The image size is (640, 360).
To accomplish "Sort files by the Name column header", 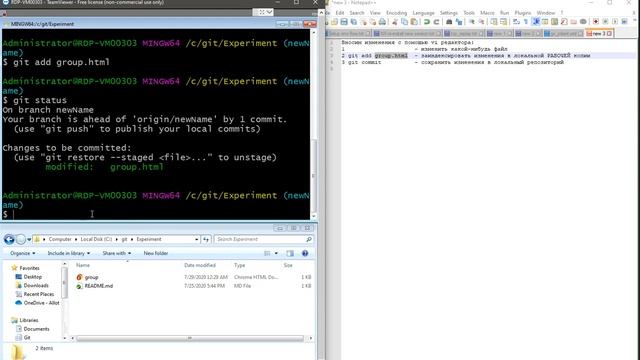I will pos(83,265).
